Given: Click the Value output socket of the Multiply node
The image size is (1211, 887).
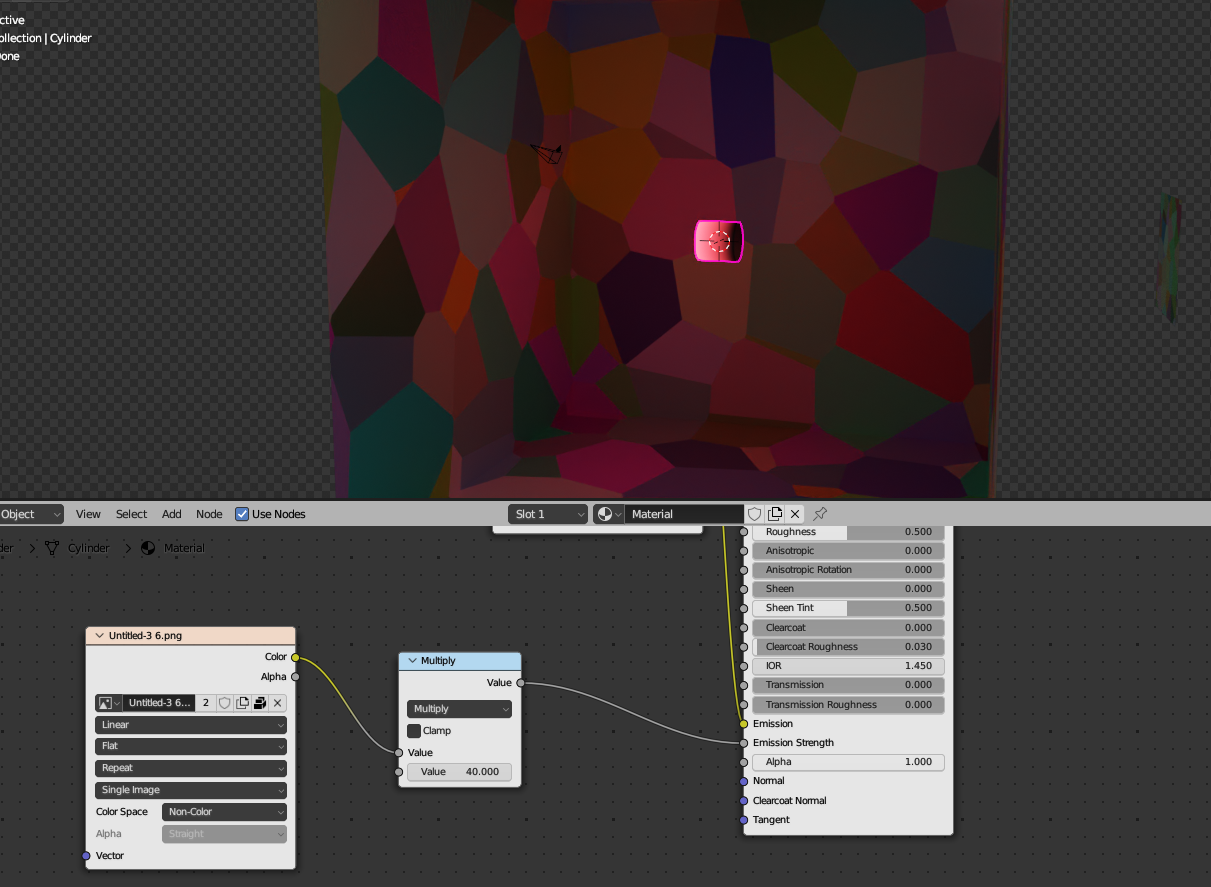Looking at the screenshot, I should [520, 683].
